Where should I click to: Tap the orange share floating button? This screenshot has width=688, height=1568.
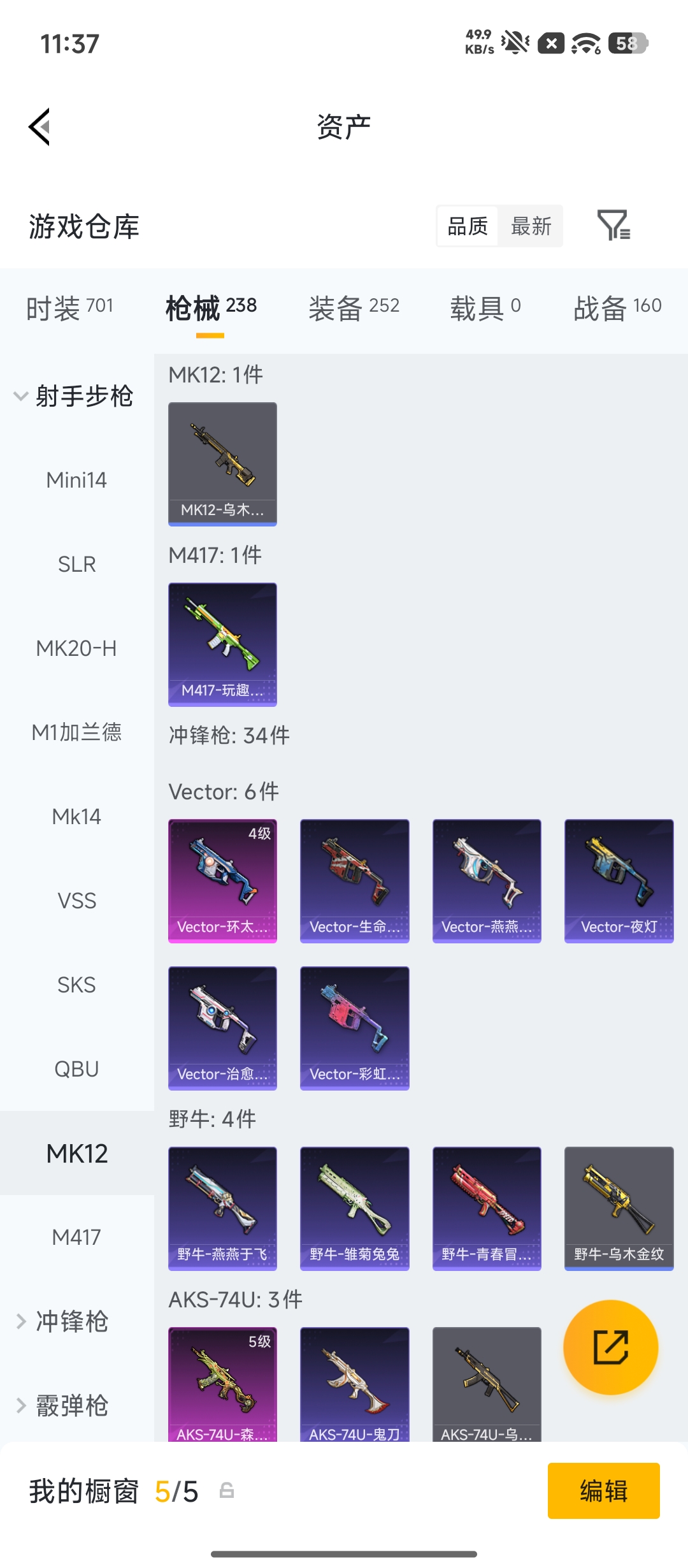(x=610, y=1347)
